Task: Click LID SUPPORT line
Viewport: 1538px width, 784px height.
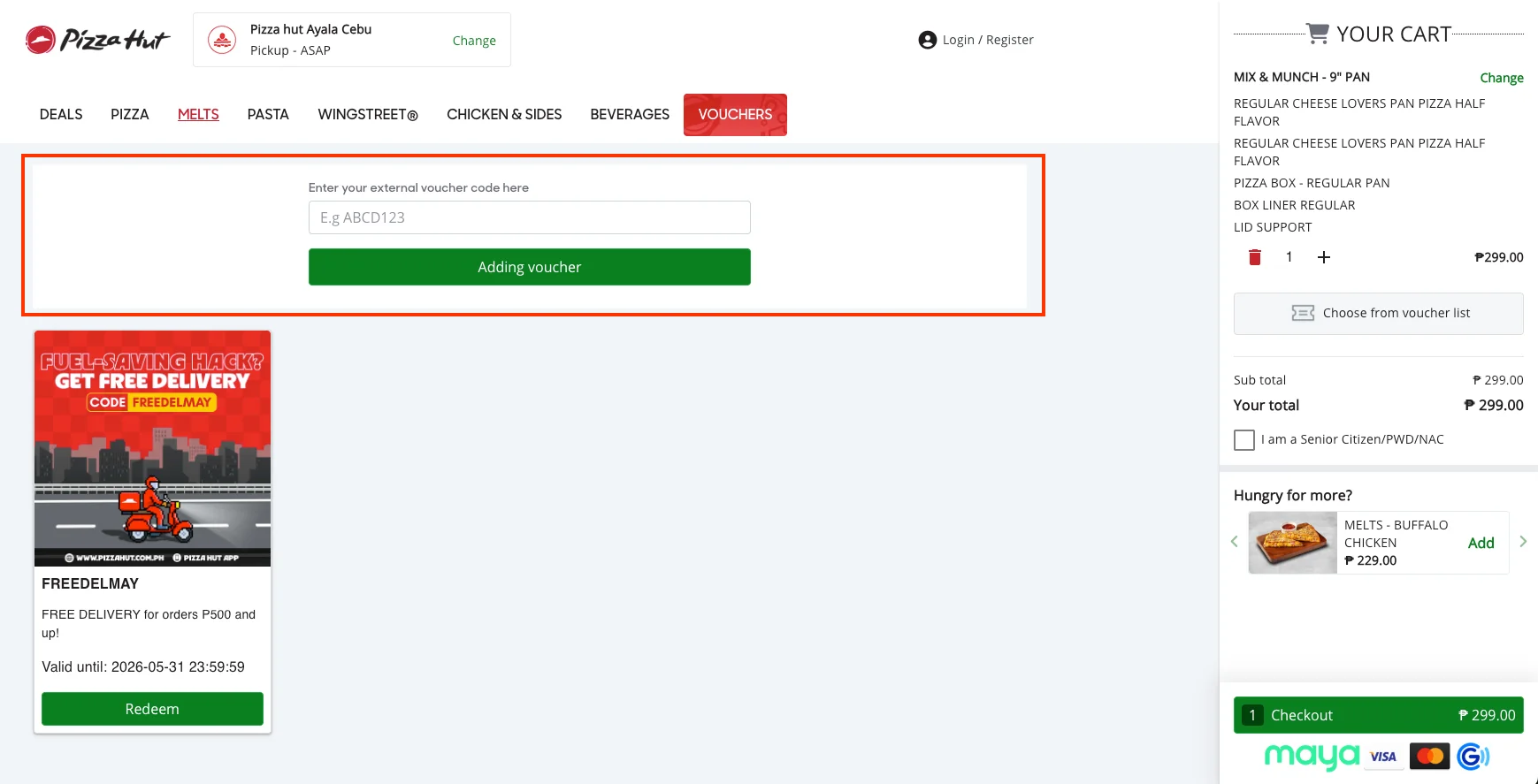Action: tap(1273, 227)
